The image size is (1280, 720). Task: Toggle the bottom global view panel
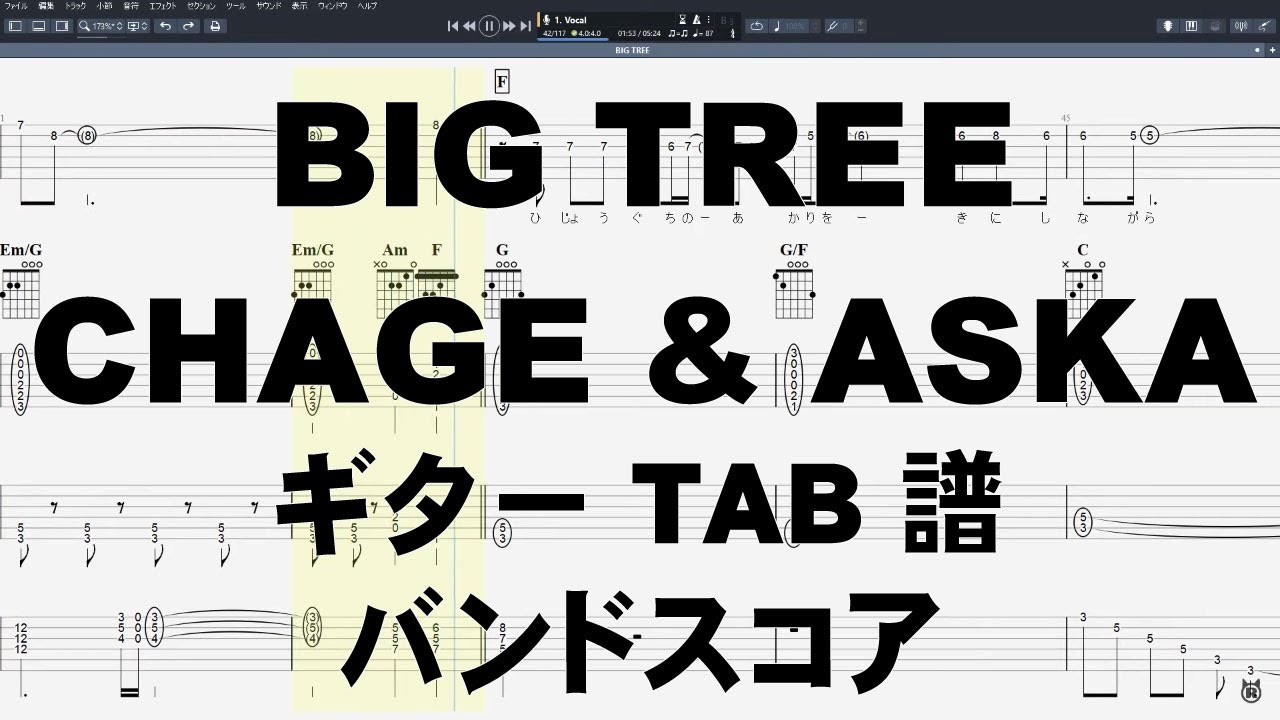tap(38, 26)
